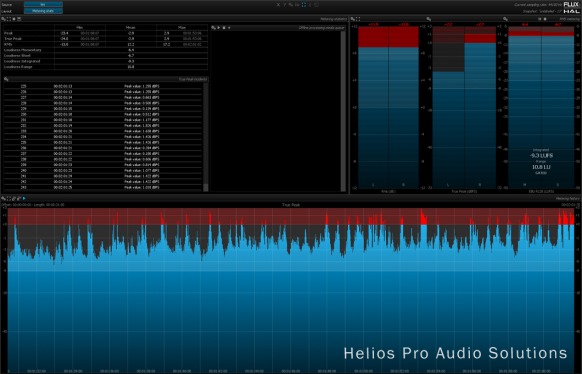Screen dimensions: 582x374
Task: Click the highlighted fullscreen icon in top toolbar
Action: (x=304, y=5)
